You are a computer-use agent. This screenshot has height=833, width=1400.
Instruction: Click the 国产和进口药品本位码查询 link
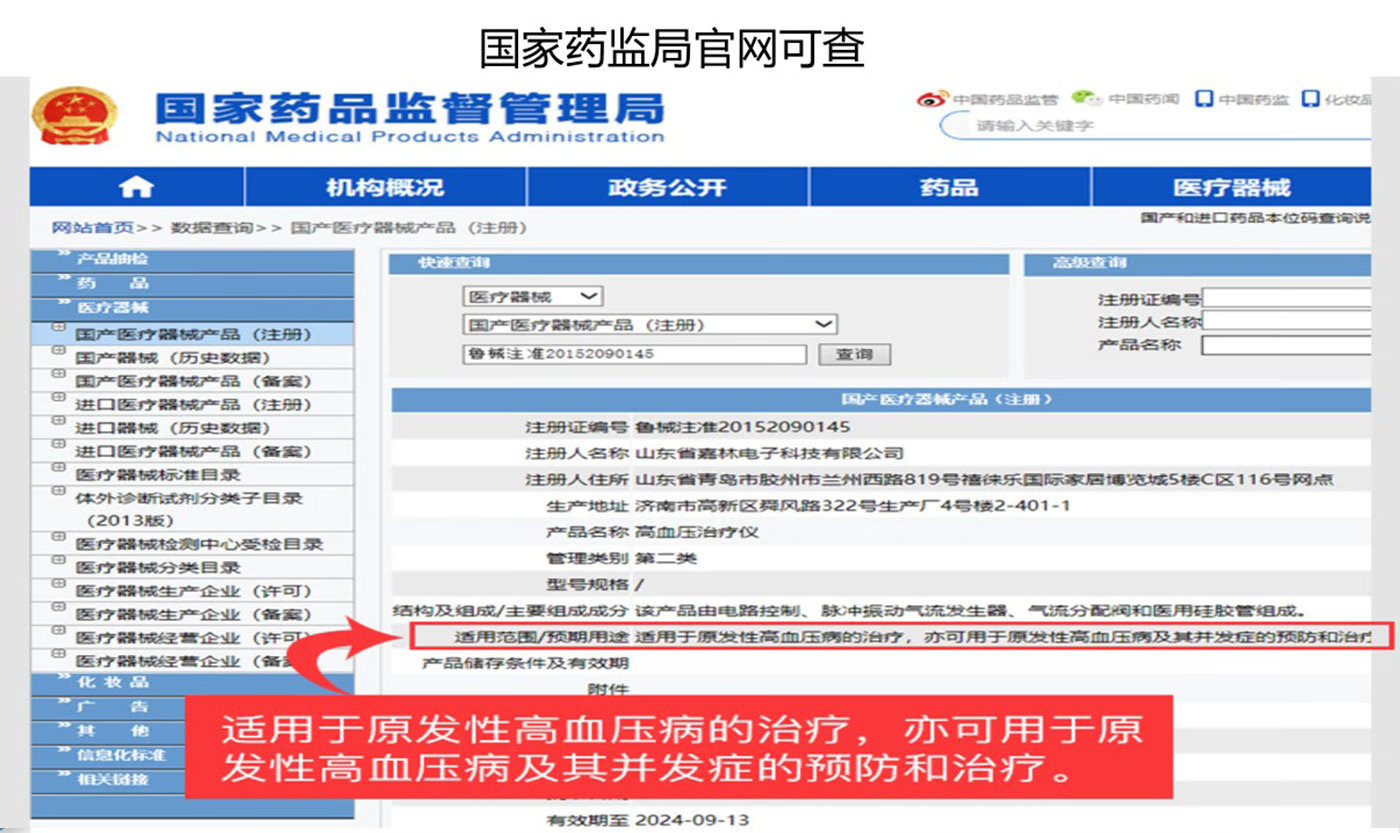(x=1256, y=217)
